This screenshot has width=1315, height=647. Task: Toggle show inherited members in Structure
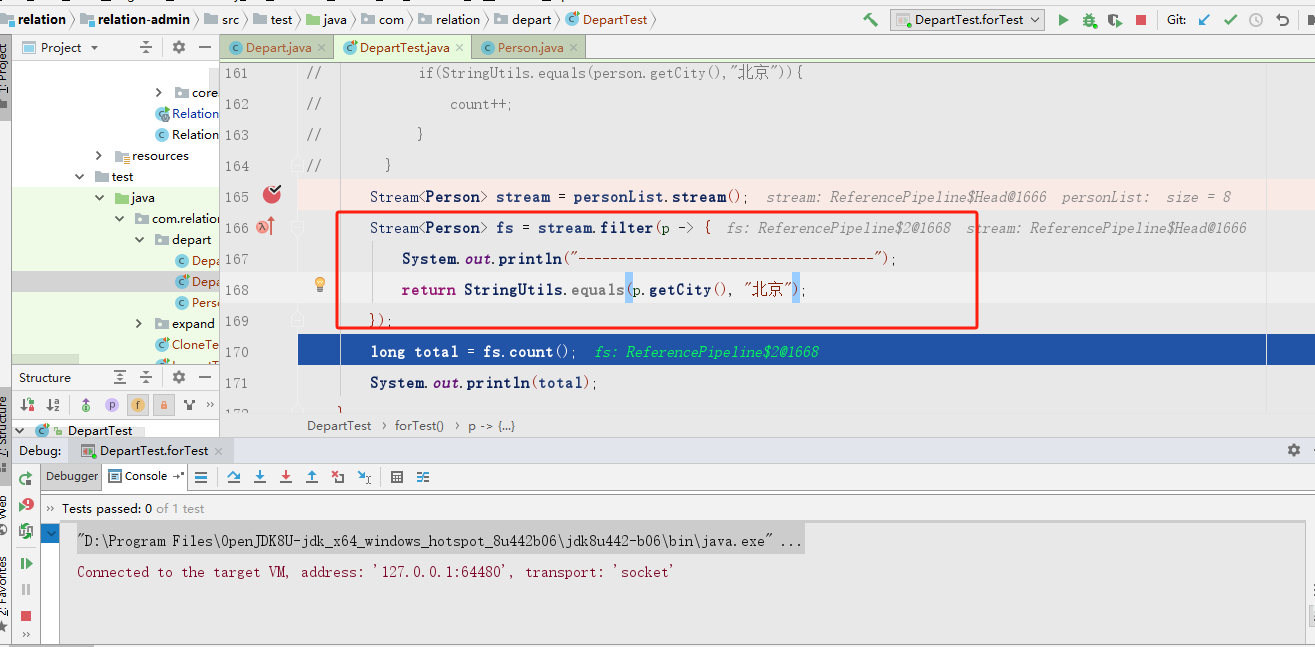(x=86, y=405)
